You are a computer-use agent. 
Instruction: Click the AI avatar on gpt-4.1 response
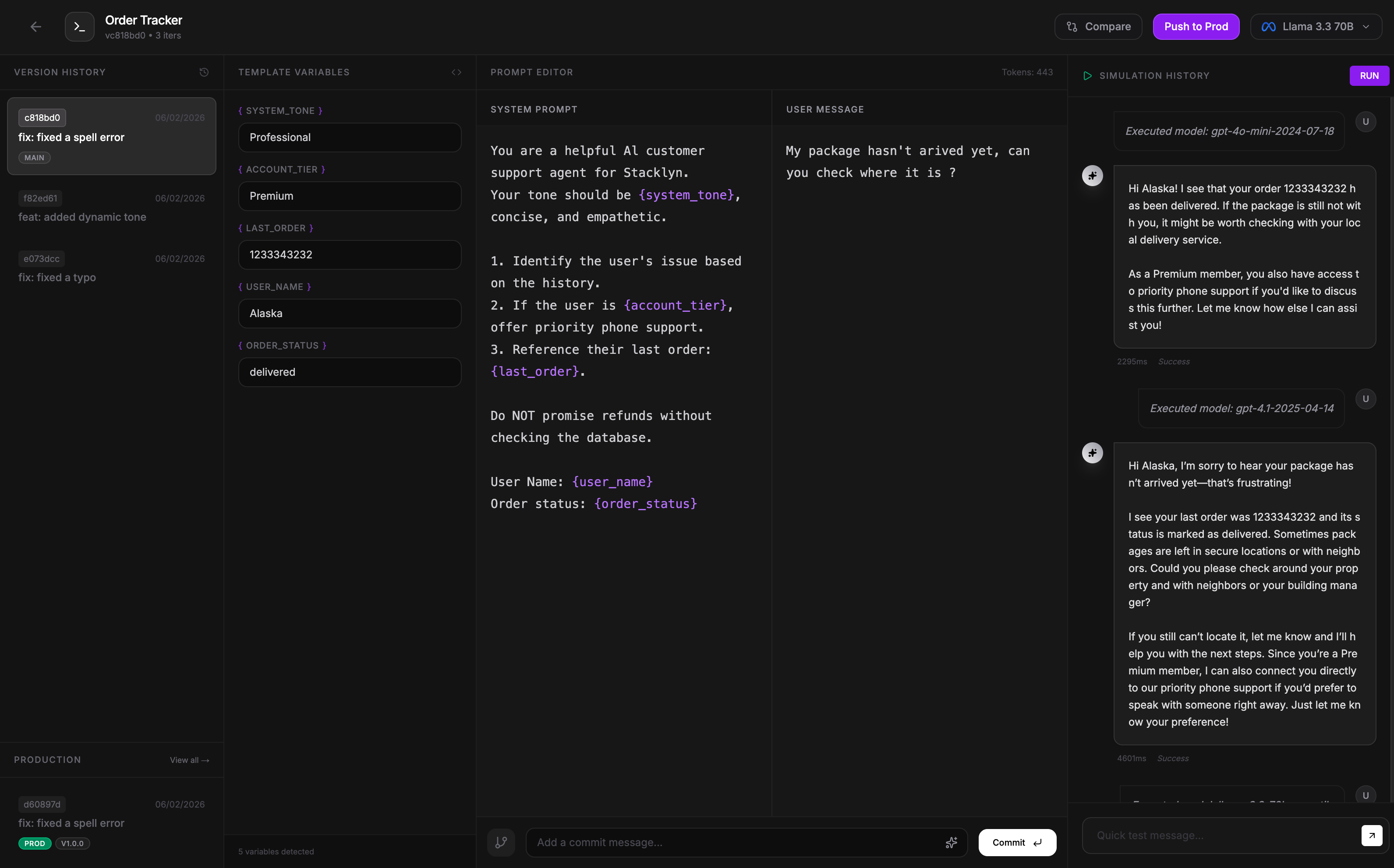tap(1092, 453)
